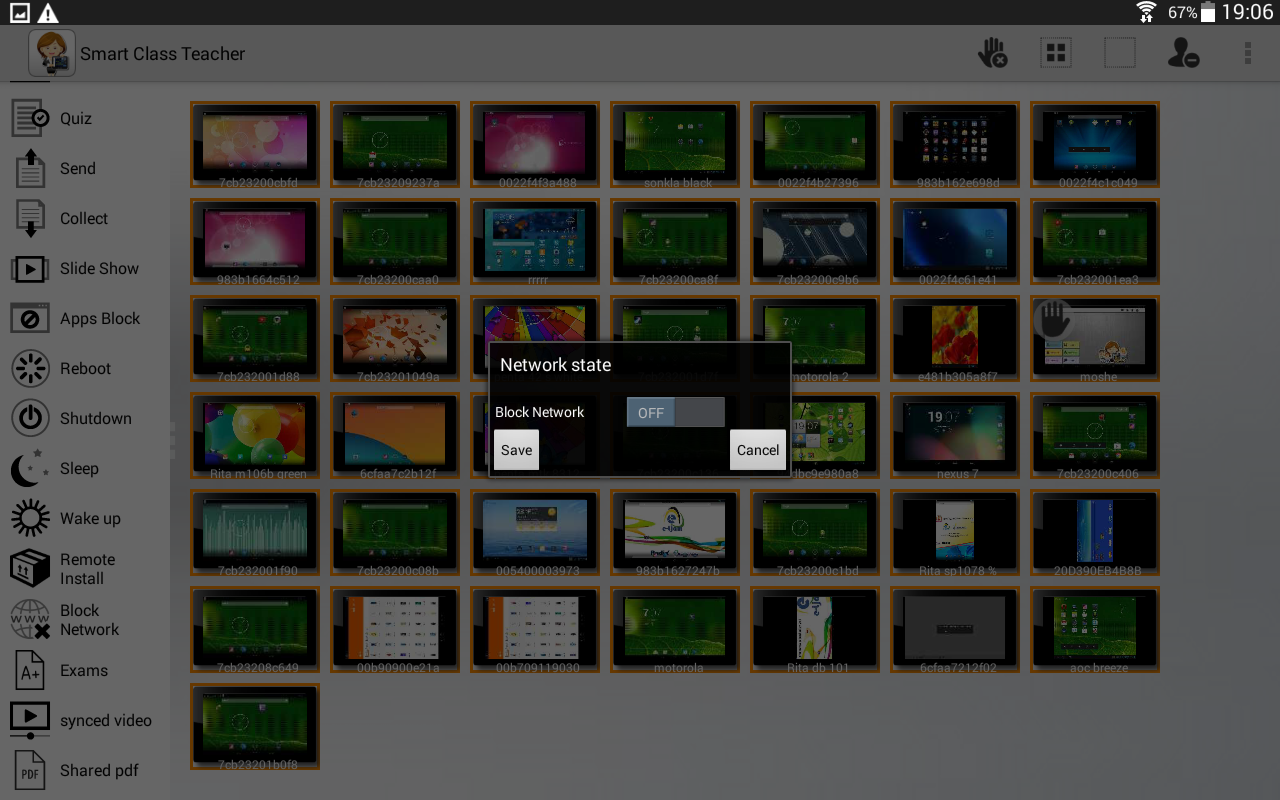This screenshot has height=800, width=1280.
Task: Select the Shutdown devices option
Action: [95, 418]
